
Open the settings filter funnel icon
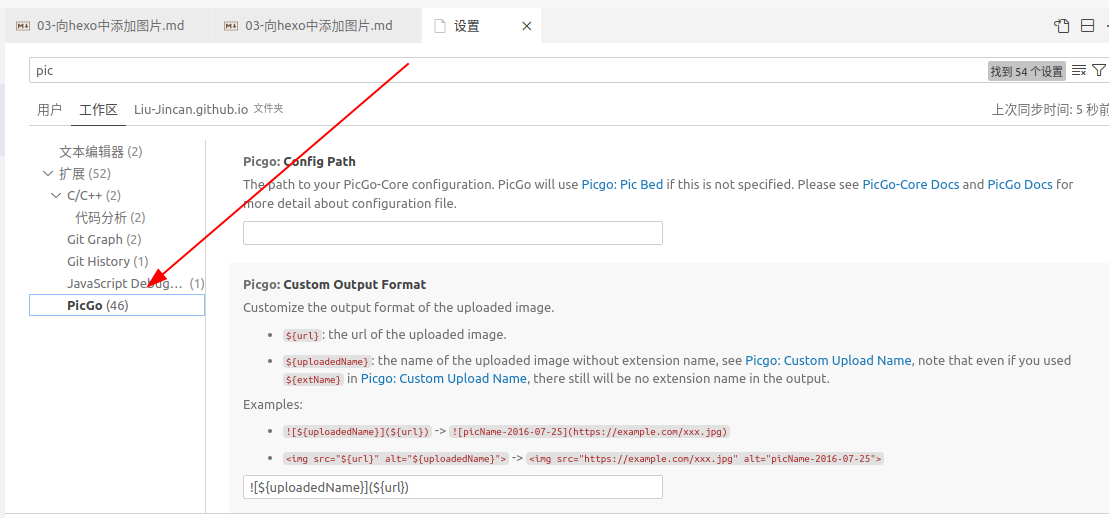pyautogui.click(x=1098, y=70)
